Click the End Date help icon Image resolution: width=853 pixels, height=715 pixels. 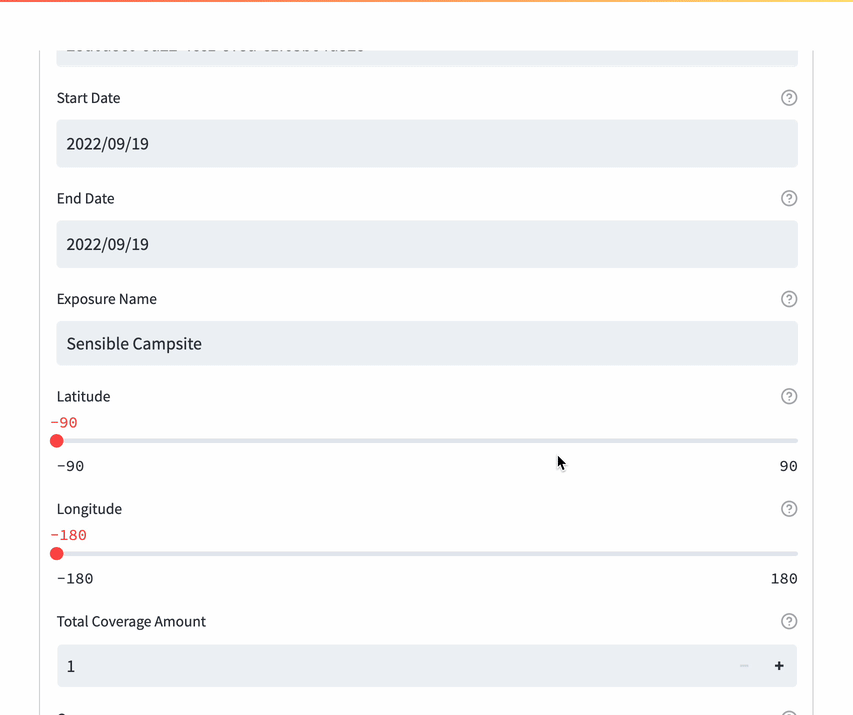789,198
